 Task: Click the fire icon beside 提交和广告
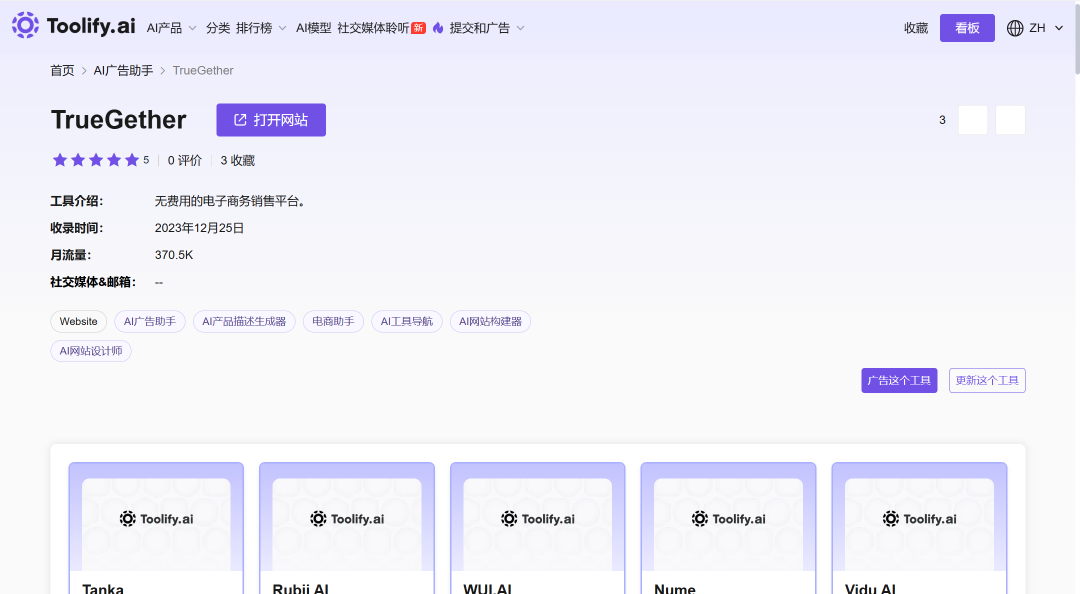point(438,28)
